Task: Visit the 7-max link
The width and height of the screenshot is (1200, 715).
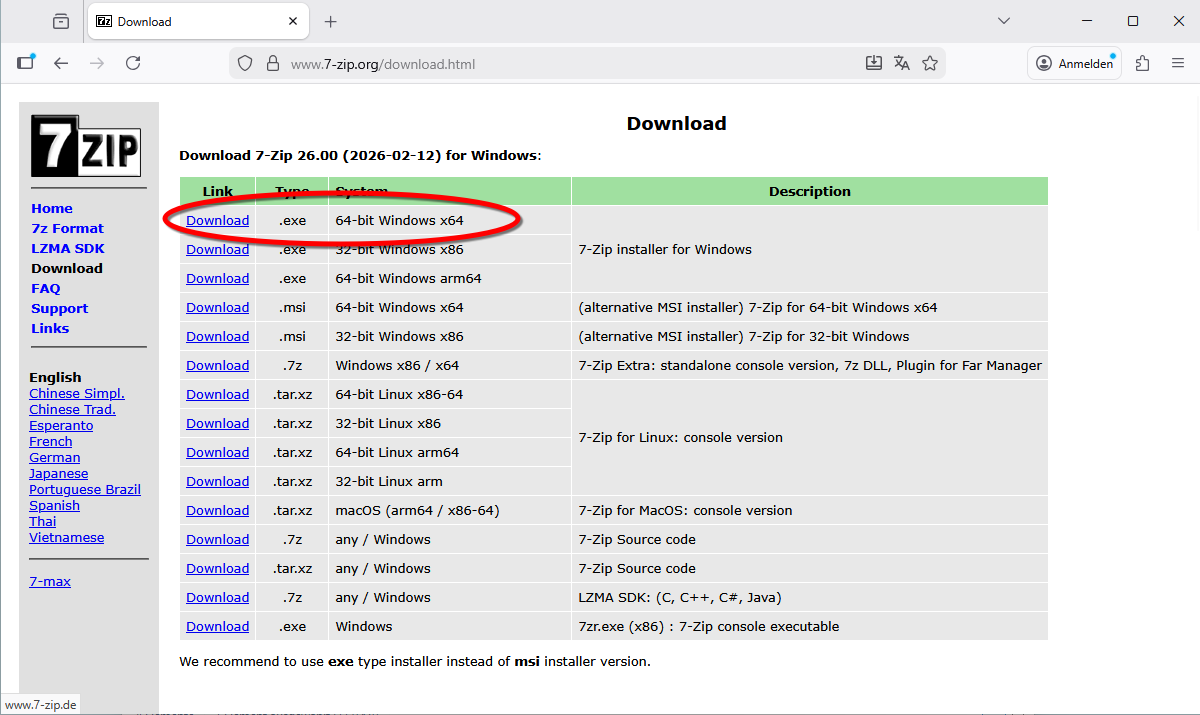Action: (50, 581)
